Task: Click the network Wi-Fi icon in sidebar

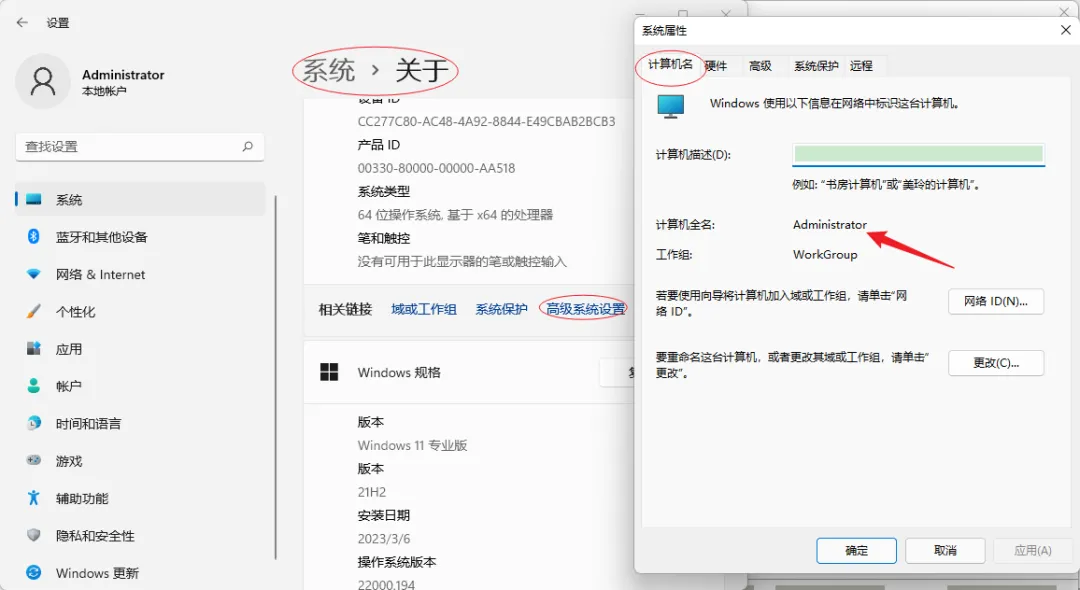Action: [x=33, y=274]
